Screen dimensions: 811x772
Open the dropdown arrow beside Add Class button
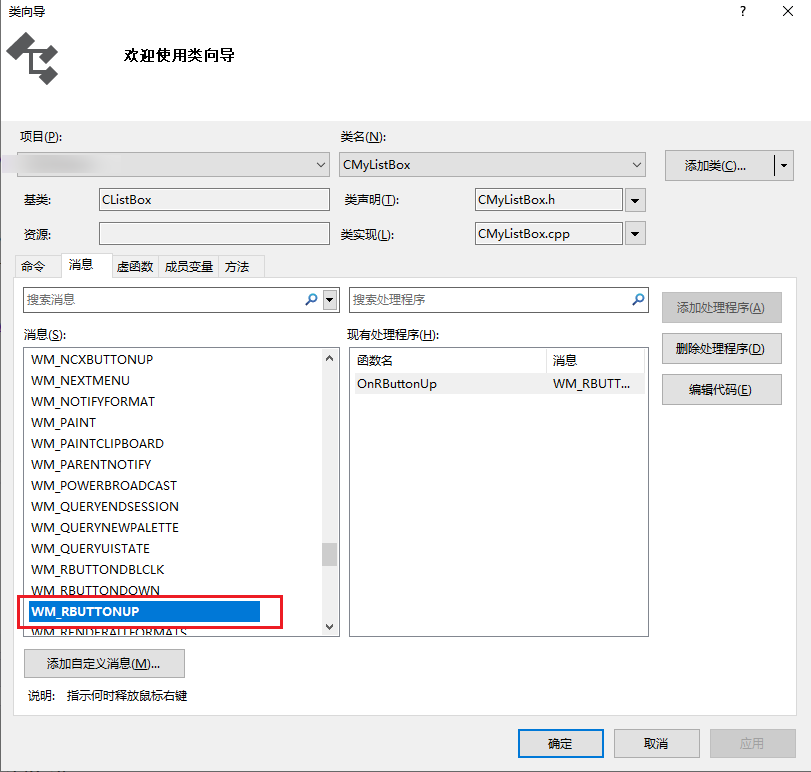pyautogui.click(x=784, y=166)
